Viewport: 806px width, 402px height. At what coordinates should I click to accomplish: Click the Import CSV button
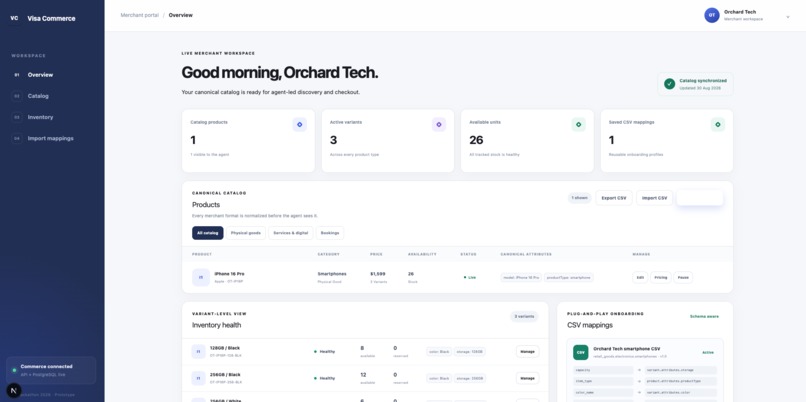(654, 198)
